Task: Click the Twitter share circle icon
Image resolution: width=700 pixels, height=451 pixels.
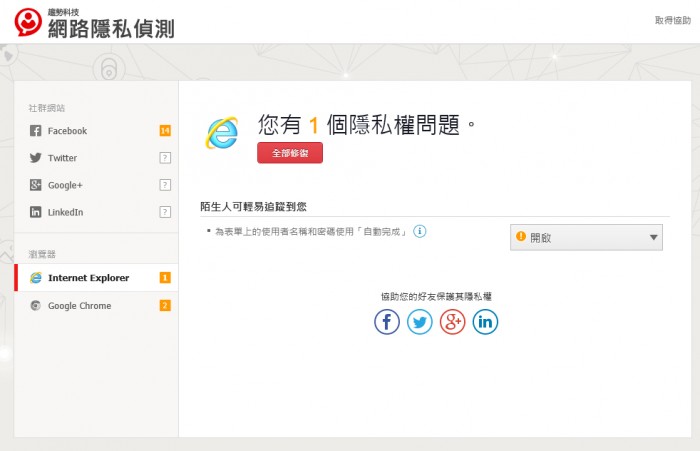Action: [420, 322]
